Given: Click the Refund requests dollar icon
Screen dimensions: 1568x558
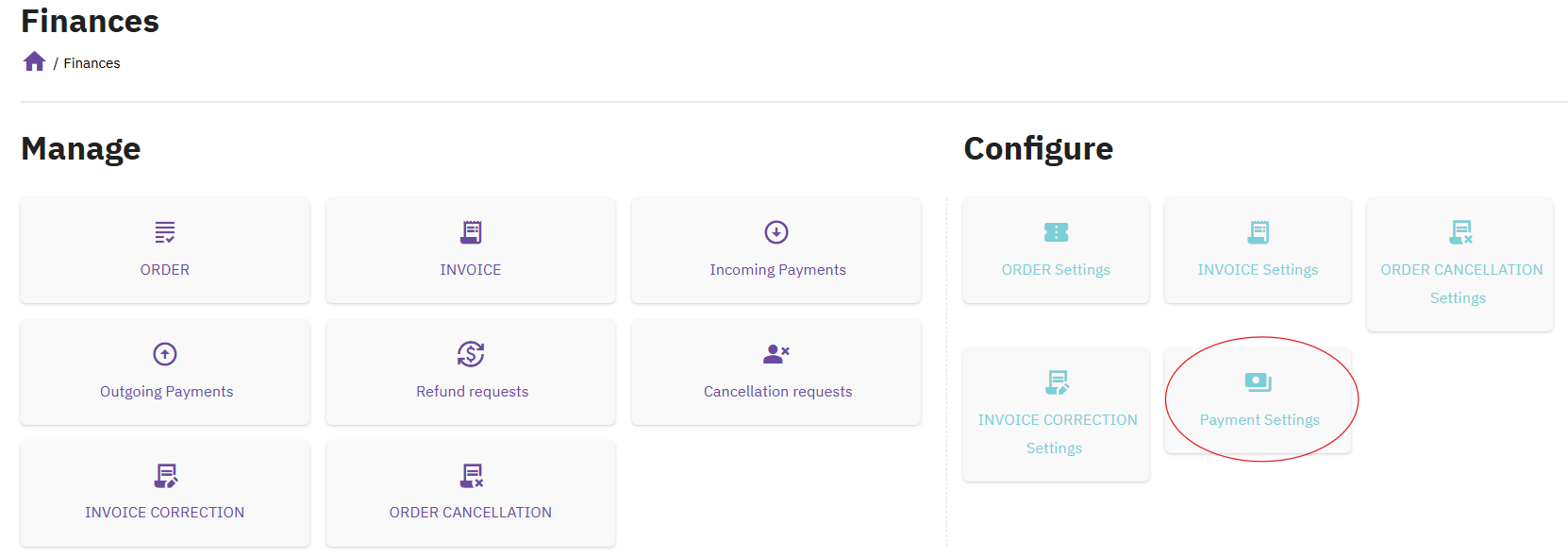Looking at the screenshot, I should [x=471, y=354].
